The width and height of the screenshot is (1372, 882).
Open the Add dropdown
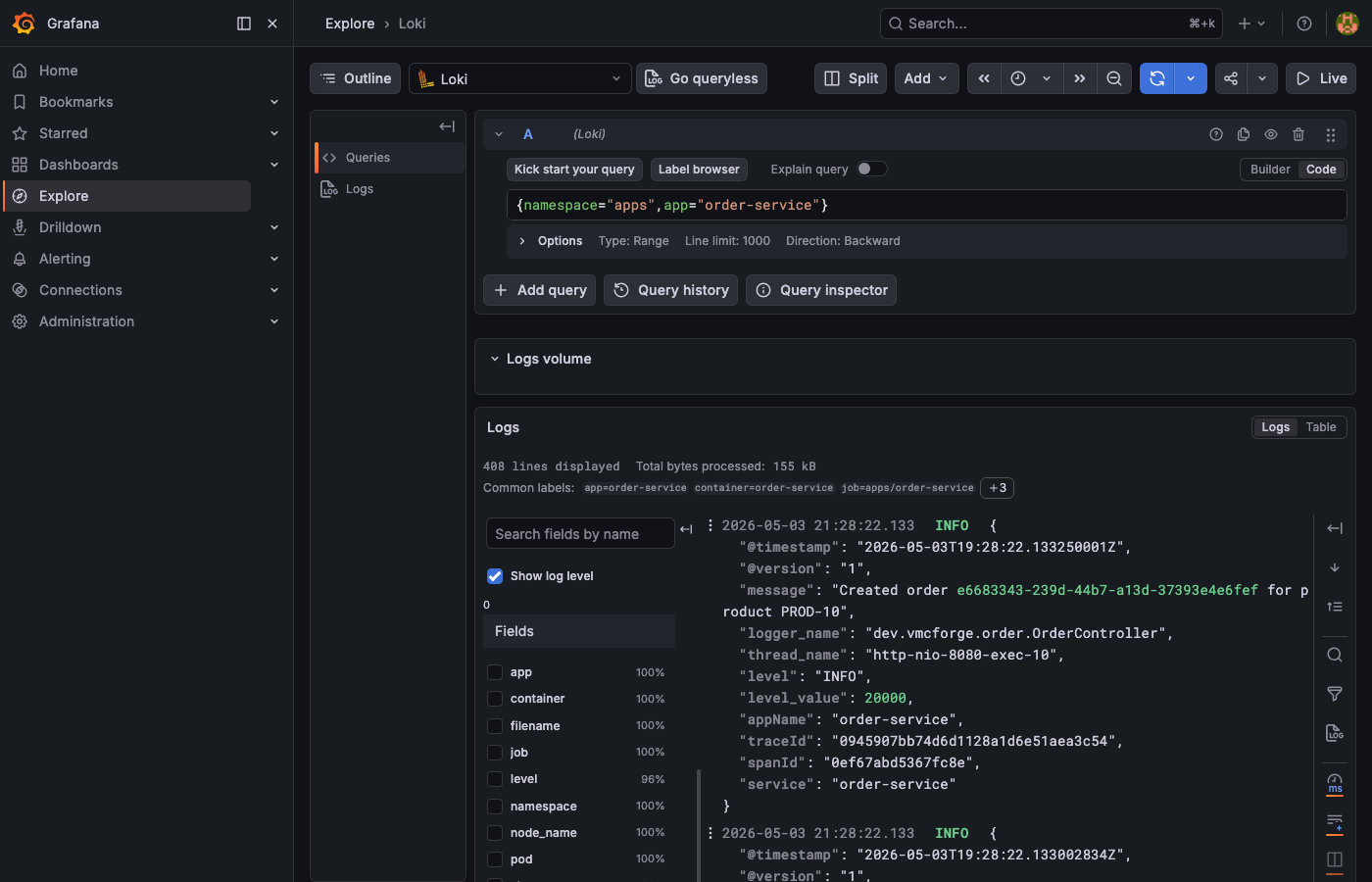tap(926, 78)
